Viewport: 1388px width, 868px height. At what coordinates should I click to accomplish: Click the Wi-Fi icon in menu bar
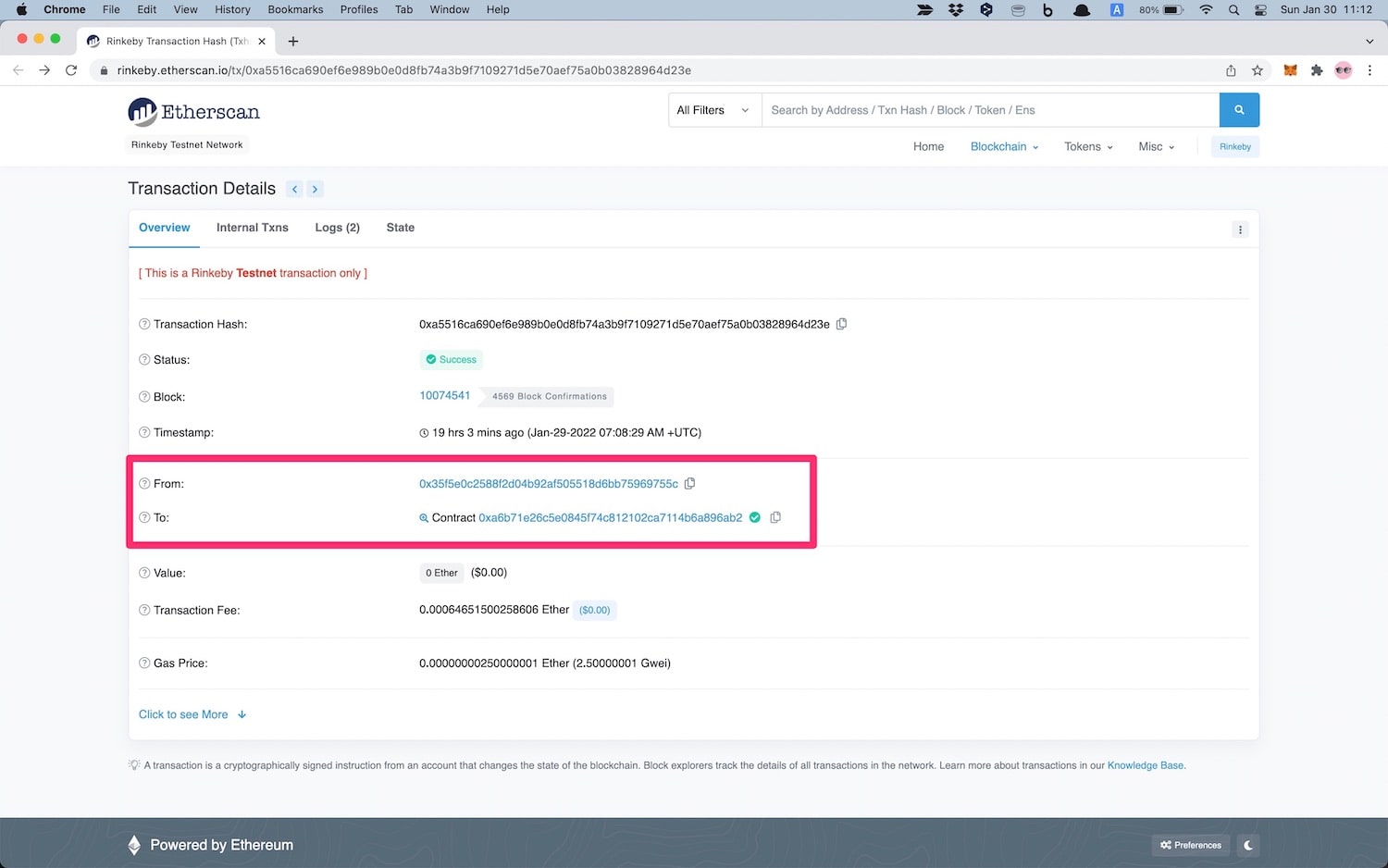pos(1206,9)
